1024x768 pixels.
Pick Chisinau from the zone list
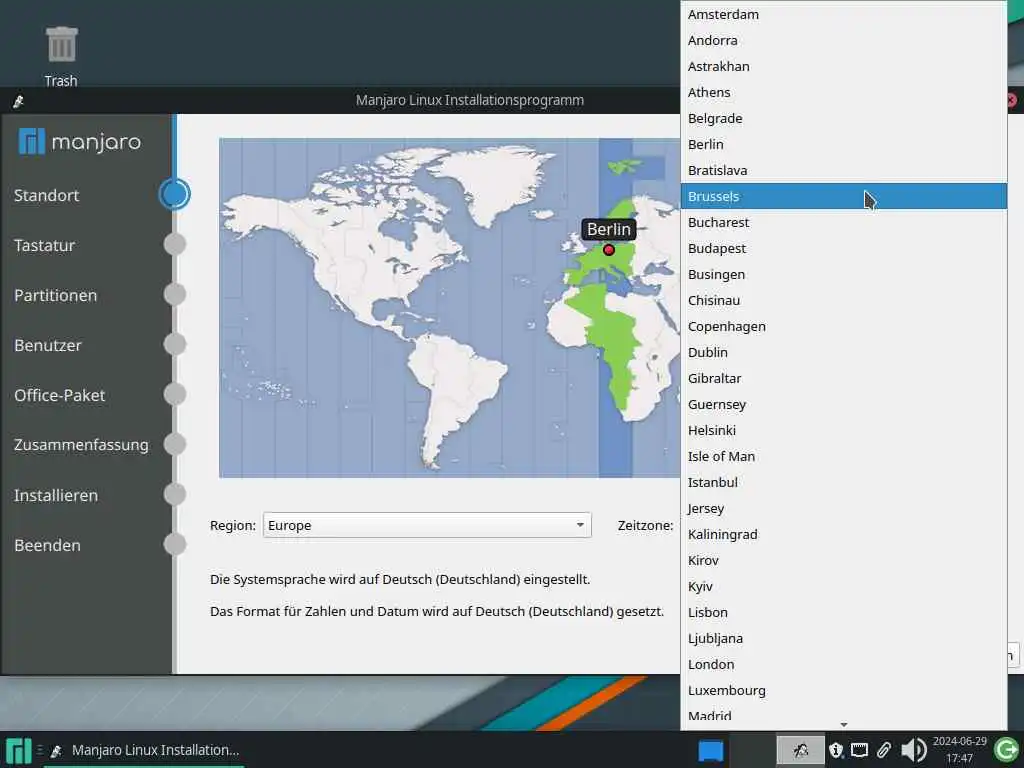coord(844,300)
